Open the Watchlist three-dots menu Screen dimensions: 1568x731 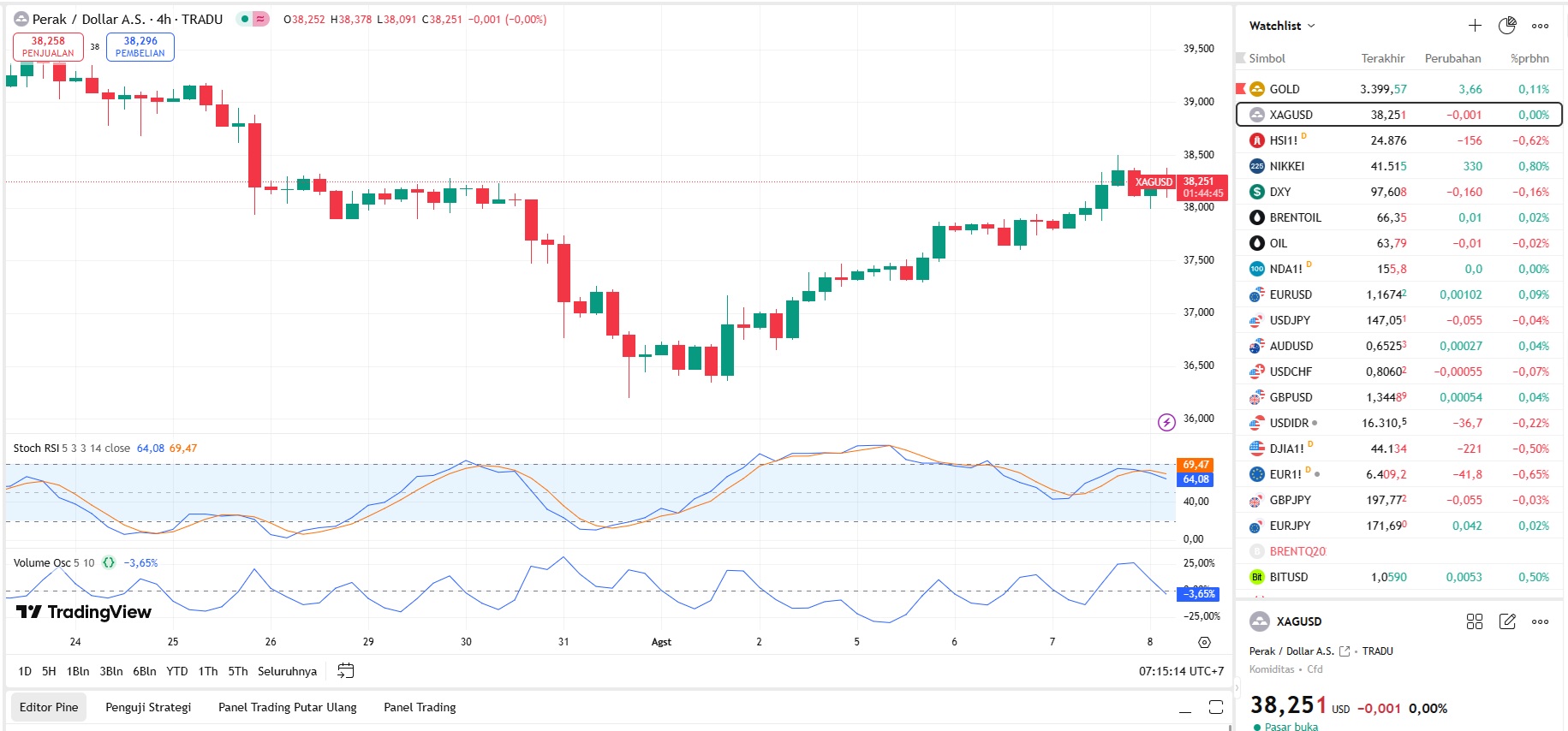[x=1540, y=26]
